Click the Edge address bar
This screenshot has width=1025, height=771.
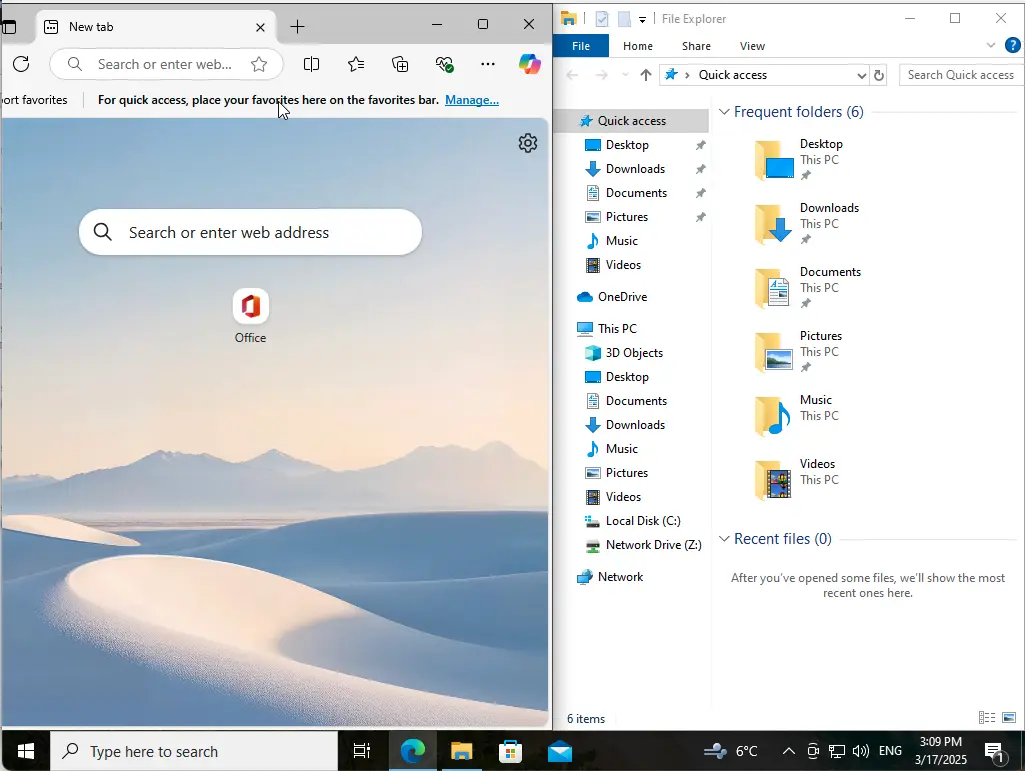165,64
